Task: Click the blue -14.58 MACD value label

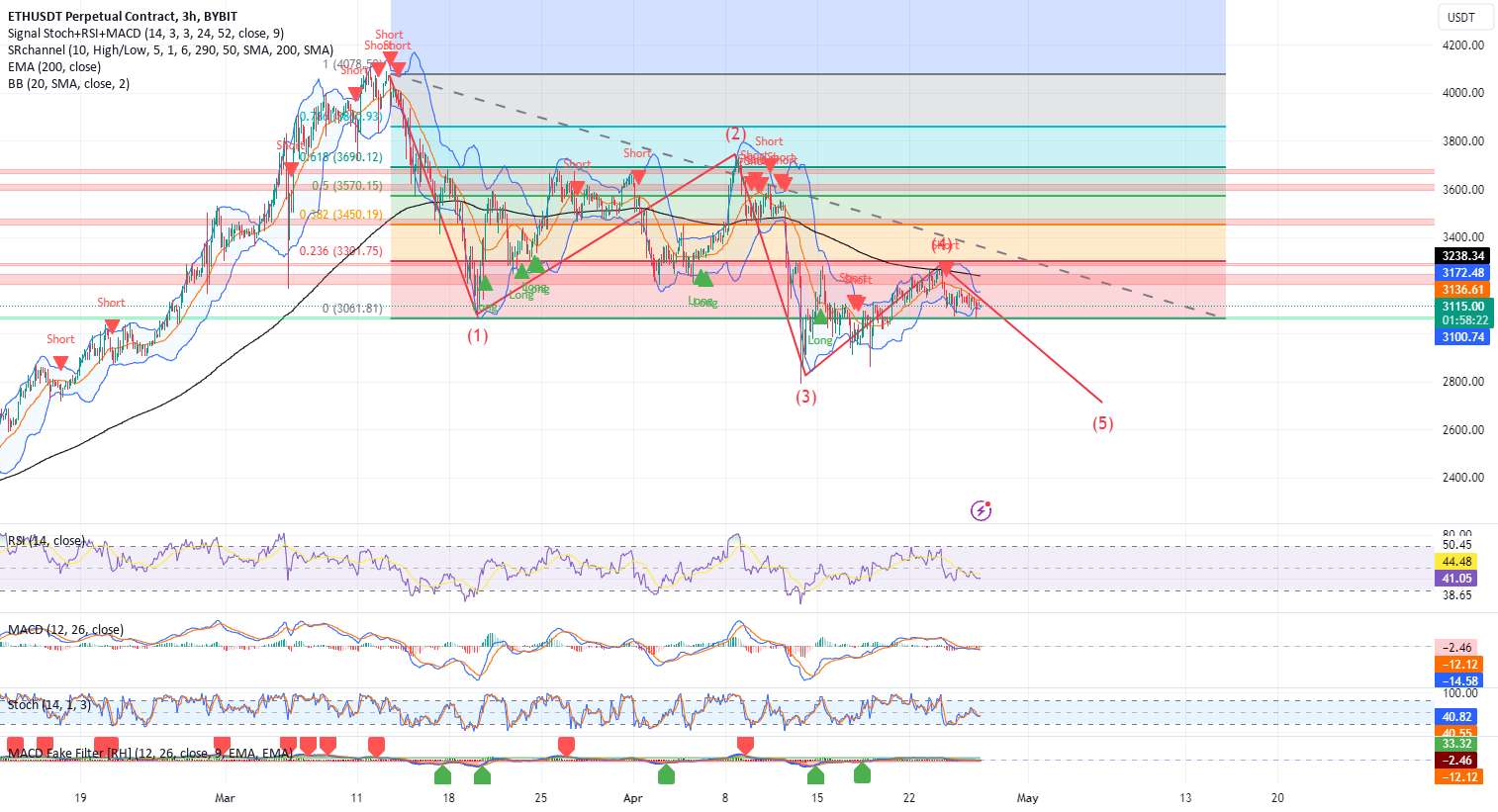Action: point(1458,681)
